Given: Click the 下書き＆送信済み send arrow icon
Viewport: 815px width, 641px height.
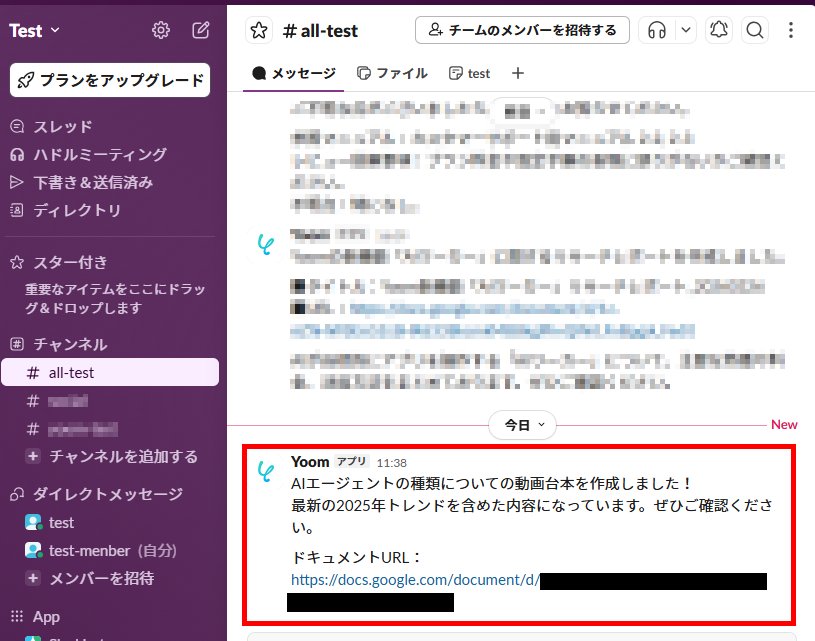Looking at the screenshot, I should coord(17,182).
